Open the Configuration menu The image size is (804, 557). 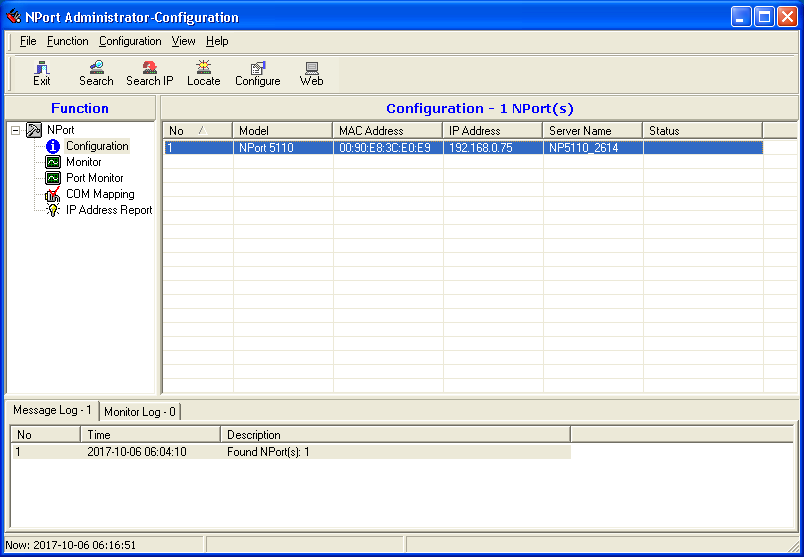(x=130, y=41)
